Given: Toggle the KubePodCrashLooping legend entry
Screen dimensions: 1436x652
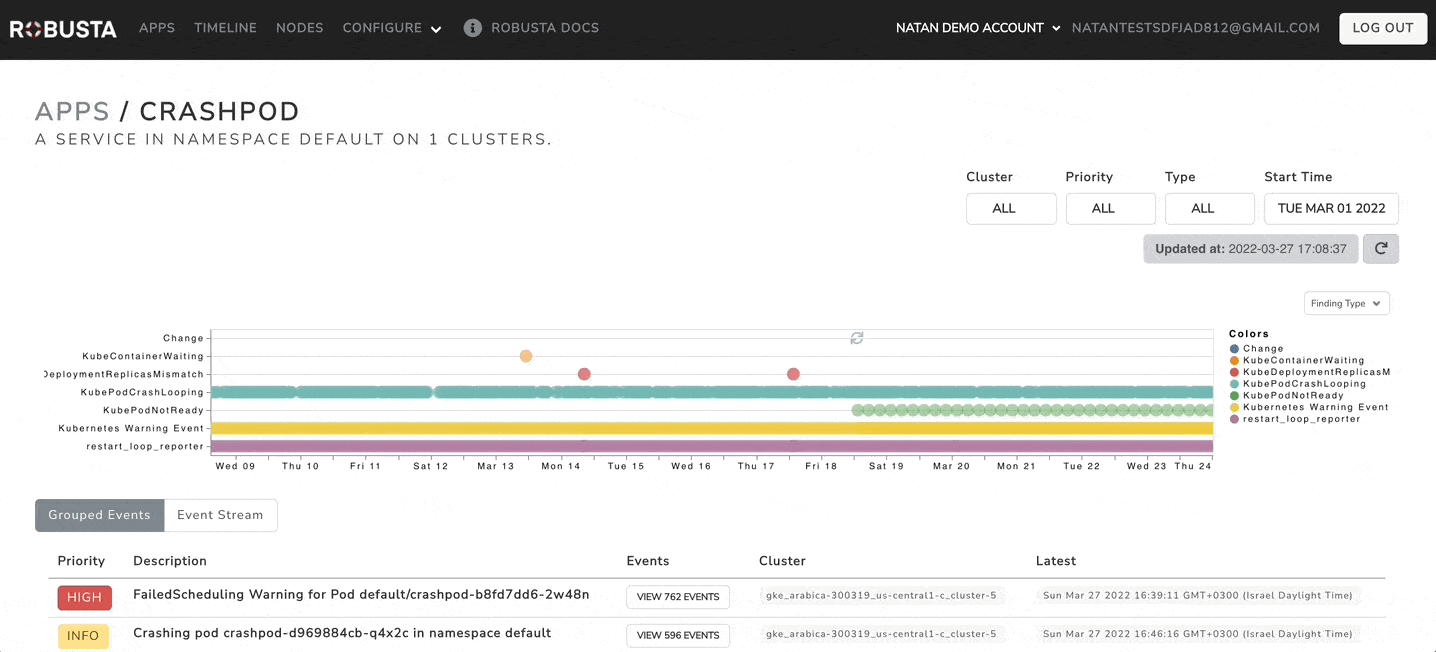Looking at the screenshot, I should point(1298,384).
